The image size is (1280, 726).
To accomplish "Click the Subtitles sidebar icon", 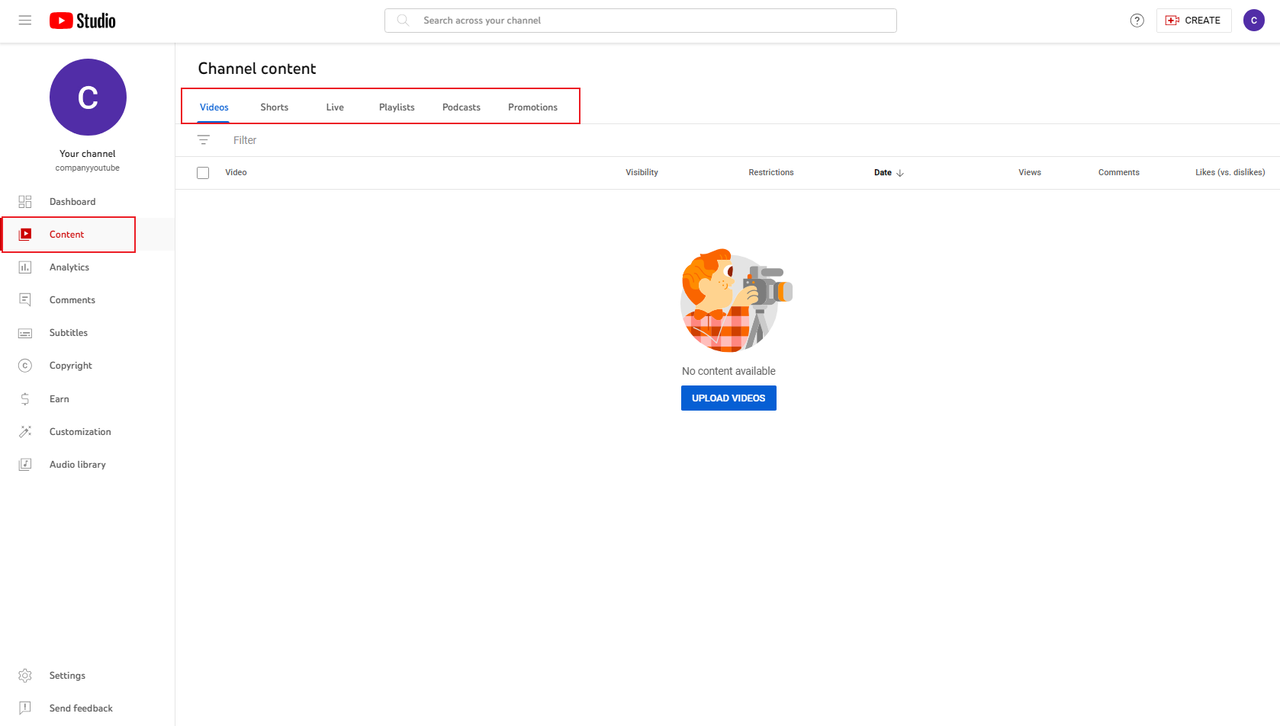I will pyautogui.click(x=25, y=332).
